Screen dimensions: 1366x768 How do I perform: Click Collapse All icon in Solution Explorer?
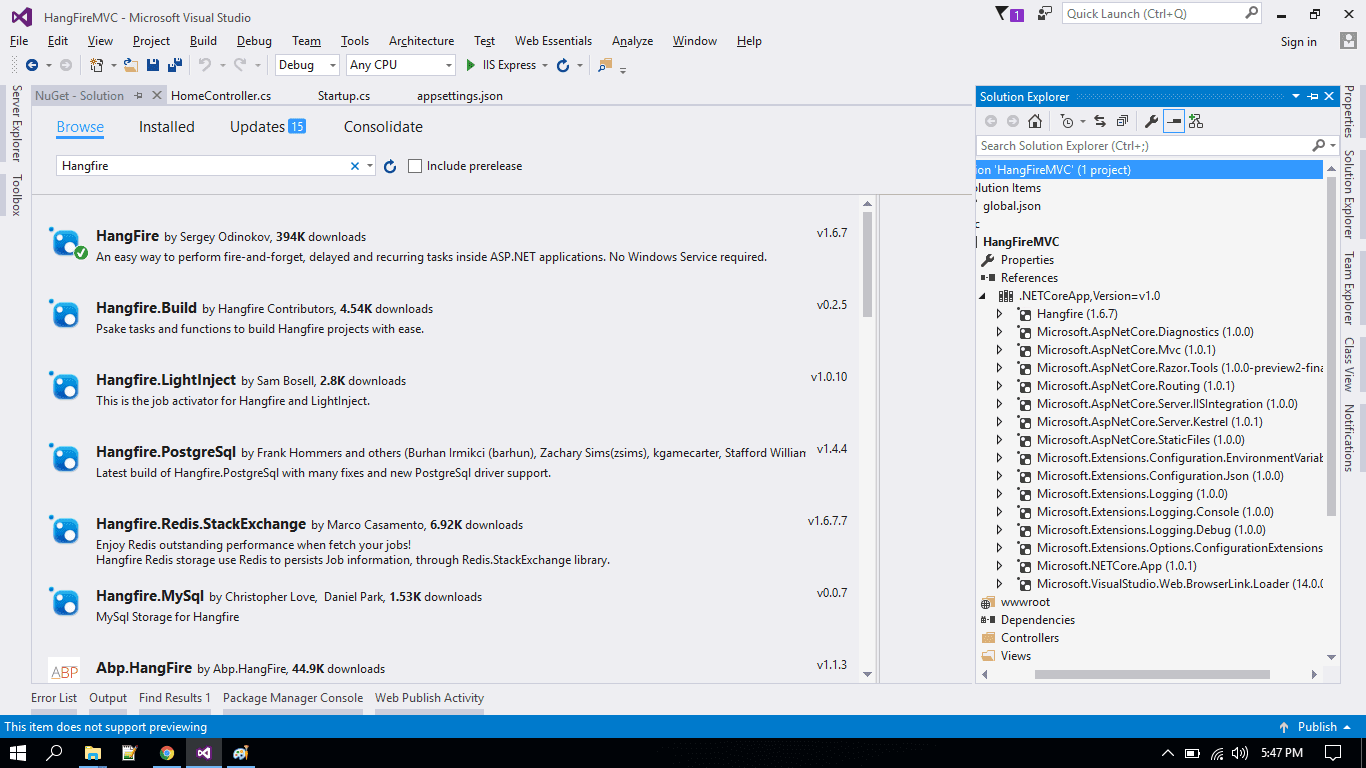[x=1122, y=121]
